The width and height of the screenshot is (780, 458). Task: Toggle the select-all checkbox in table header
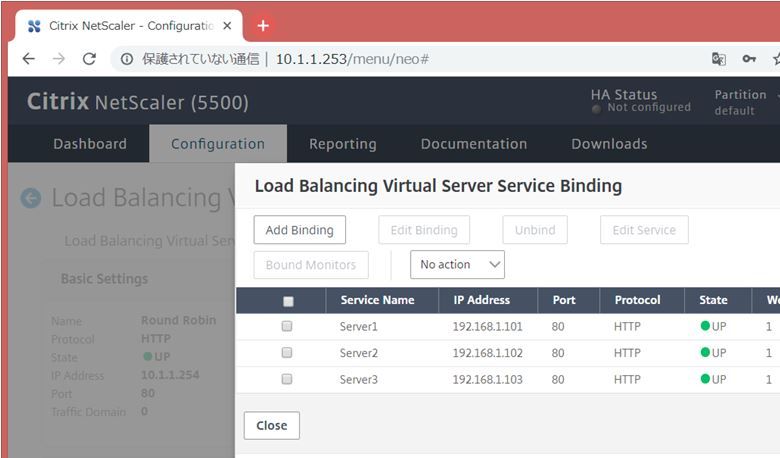[288, 301]
